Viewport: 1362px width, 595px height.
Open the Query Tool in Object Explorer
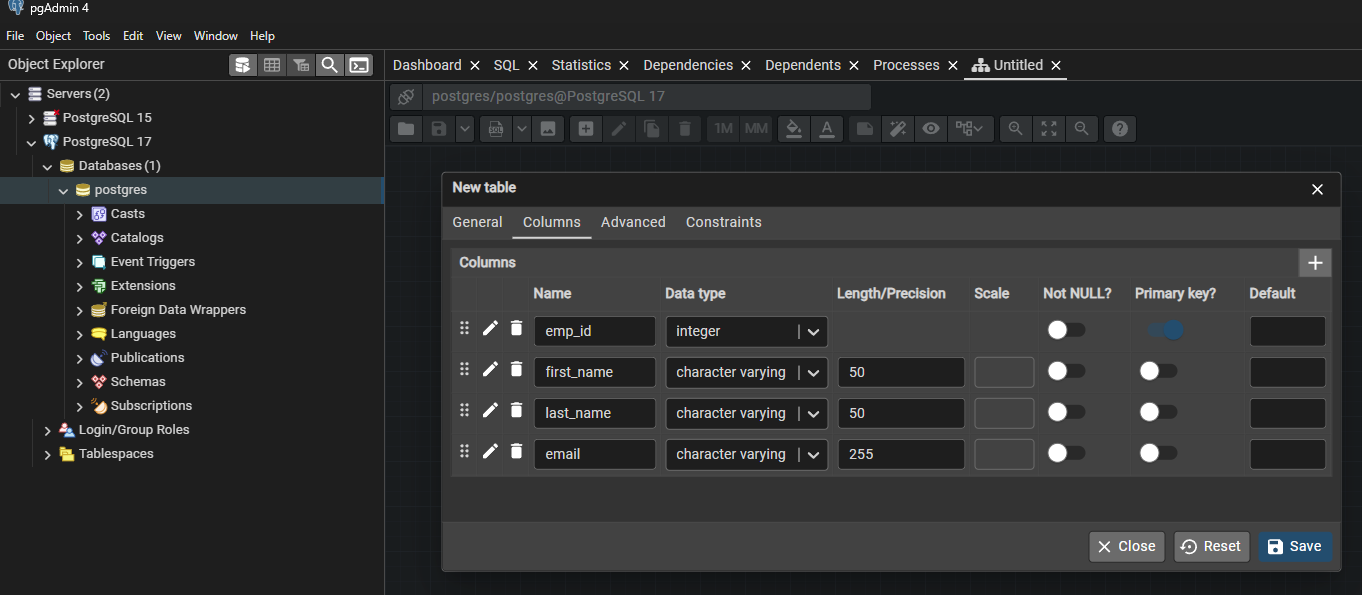[242, 65]
